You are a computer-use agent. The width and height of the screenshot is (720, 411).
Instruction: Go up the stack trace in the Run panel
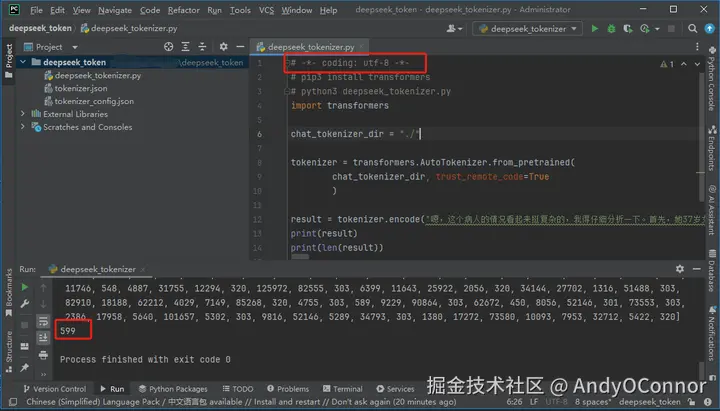pos(43,288)
